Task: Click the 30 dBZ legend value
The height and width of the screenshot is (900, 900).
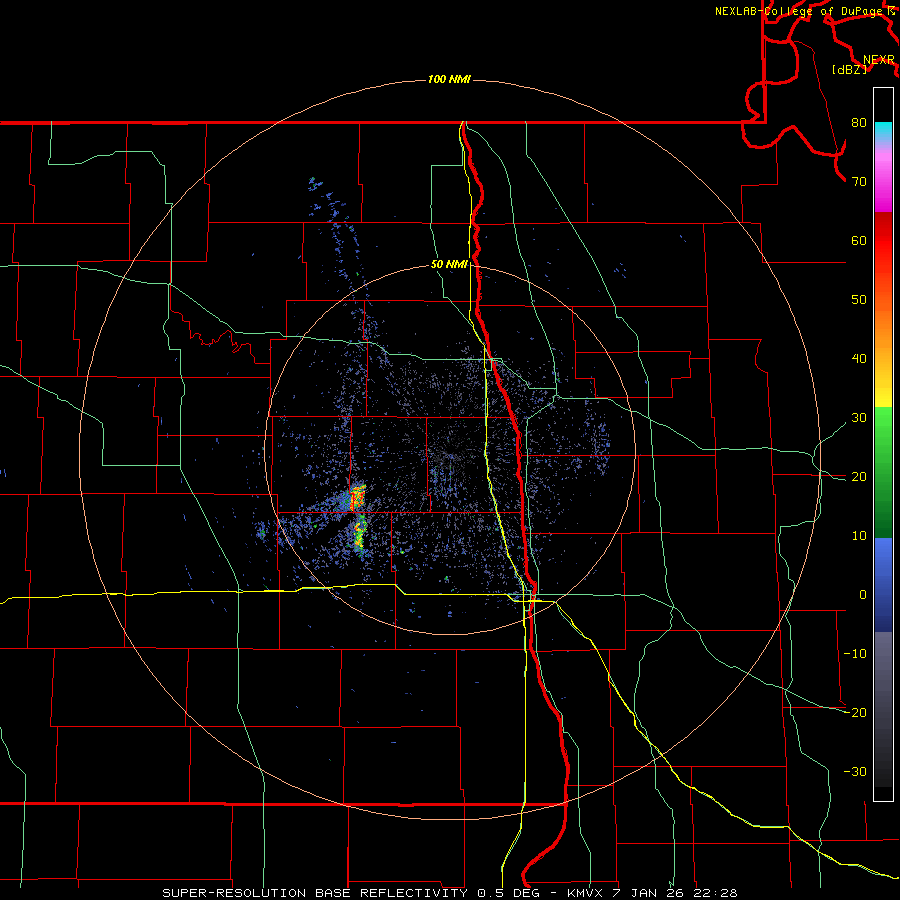Action: (x=859, y=418)
